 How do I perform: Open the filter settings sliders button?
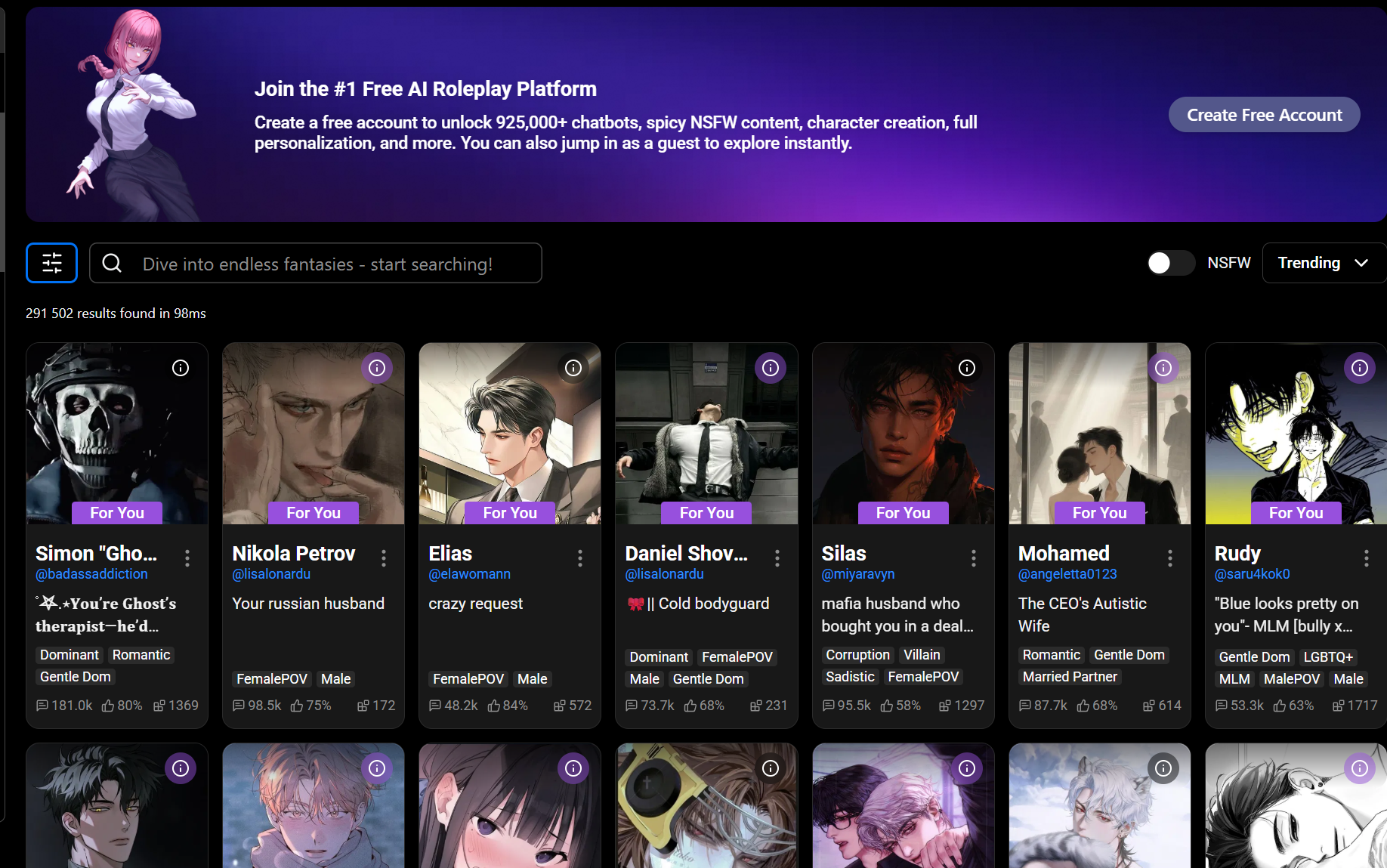(51, 263)
